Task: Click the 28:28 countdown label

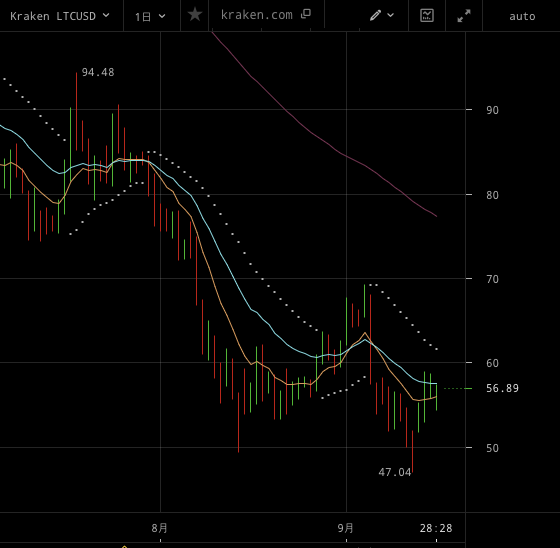Action: point(436,528)
